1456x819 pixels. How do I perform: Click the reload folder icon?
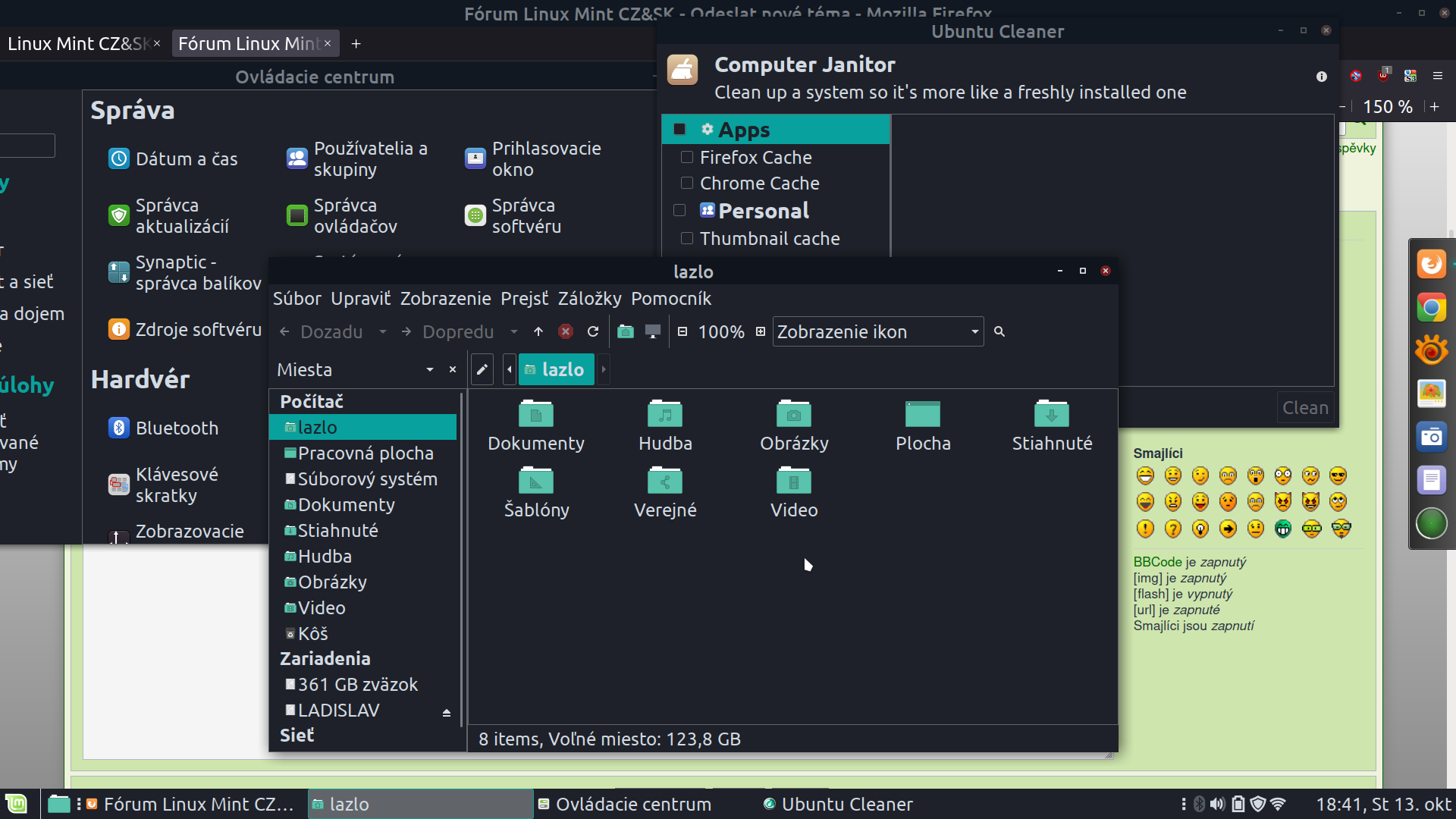(x=593, y=331)
